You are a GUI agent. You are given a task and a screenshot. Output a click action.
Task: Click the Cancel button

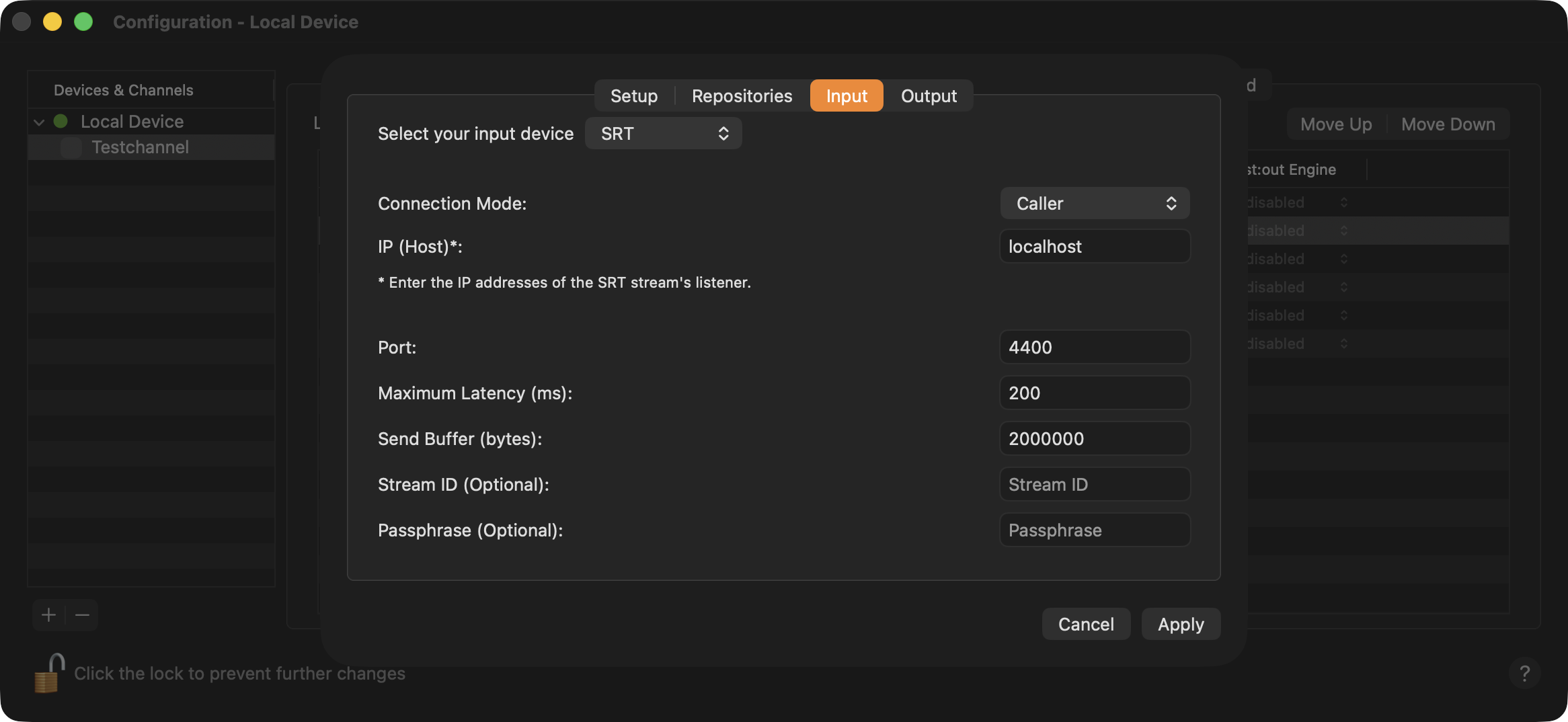point(1086,624)
